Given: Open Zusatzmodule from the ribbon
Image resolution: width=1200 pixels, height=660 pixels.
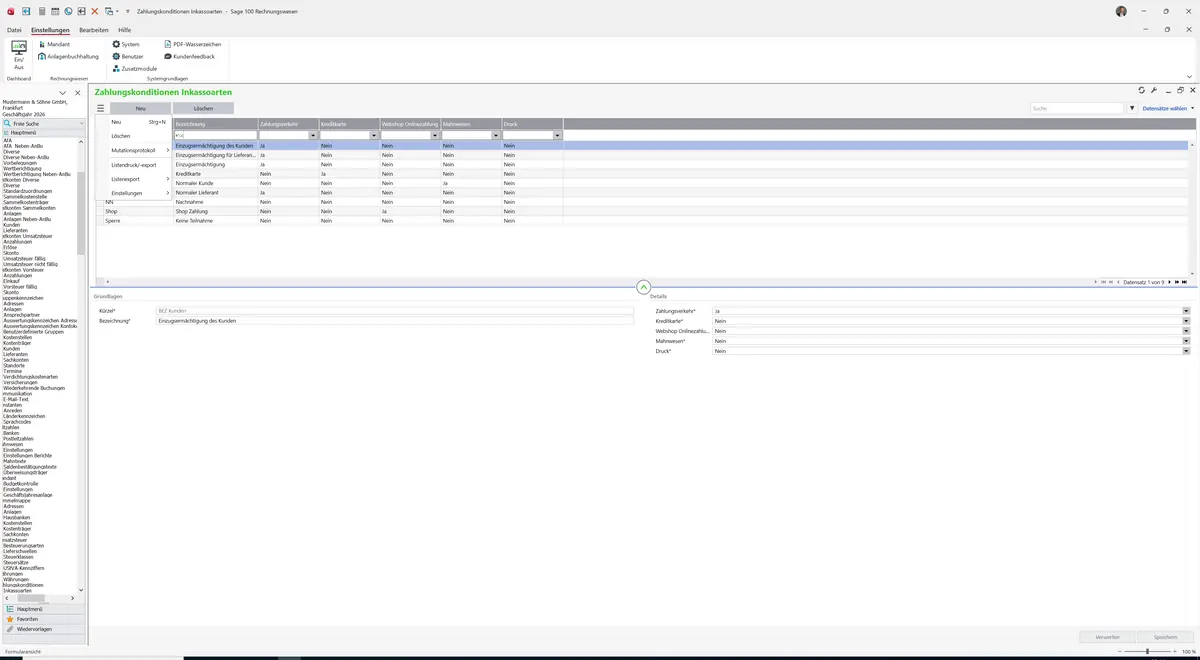Looking at the screenshot, I should [135, 68].
